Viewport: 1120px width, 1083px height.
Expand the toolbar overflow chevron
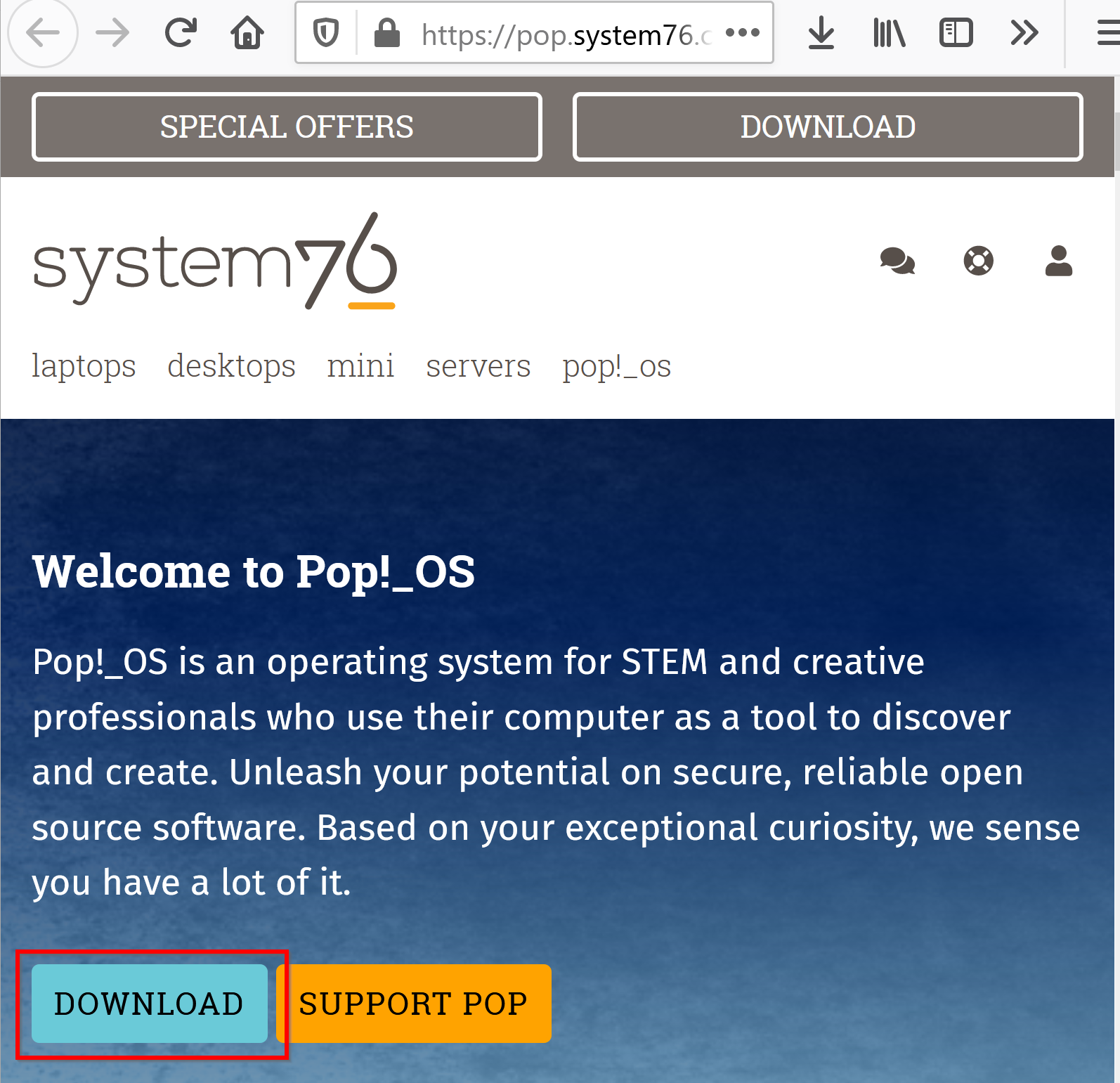click(x=1024, y=33)
